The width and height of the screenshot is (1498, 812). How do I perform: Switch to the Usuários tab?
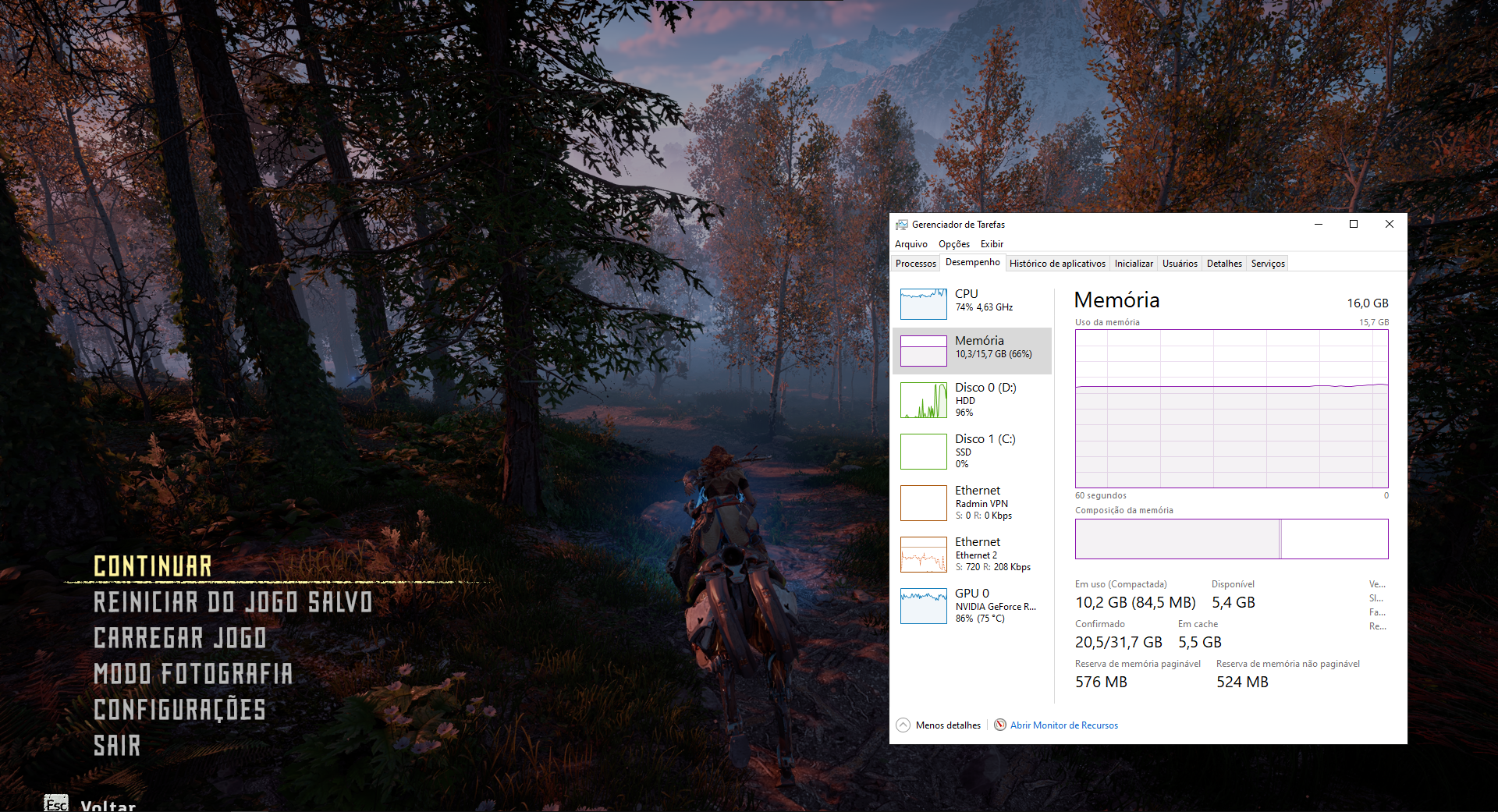point(1180,264)
